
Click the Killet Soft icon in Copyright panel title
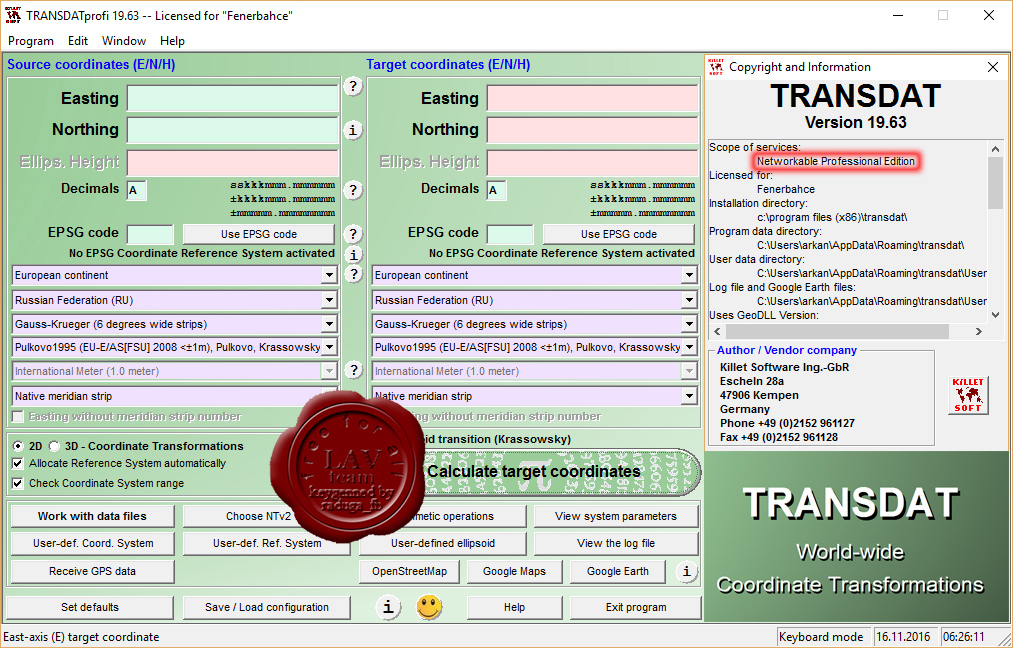click(716, 67)
